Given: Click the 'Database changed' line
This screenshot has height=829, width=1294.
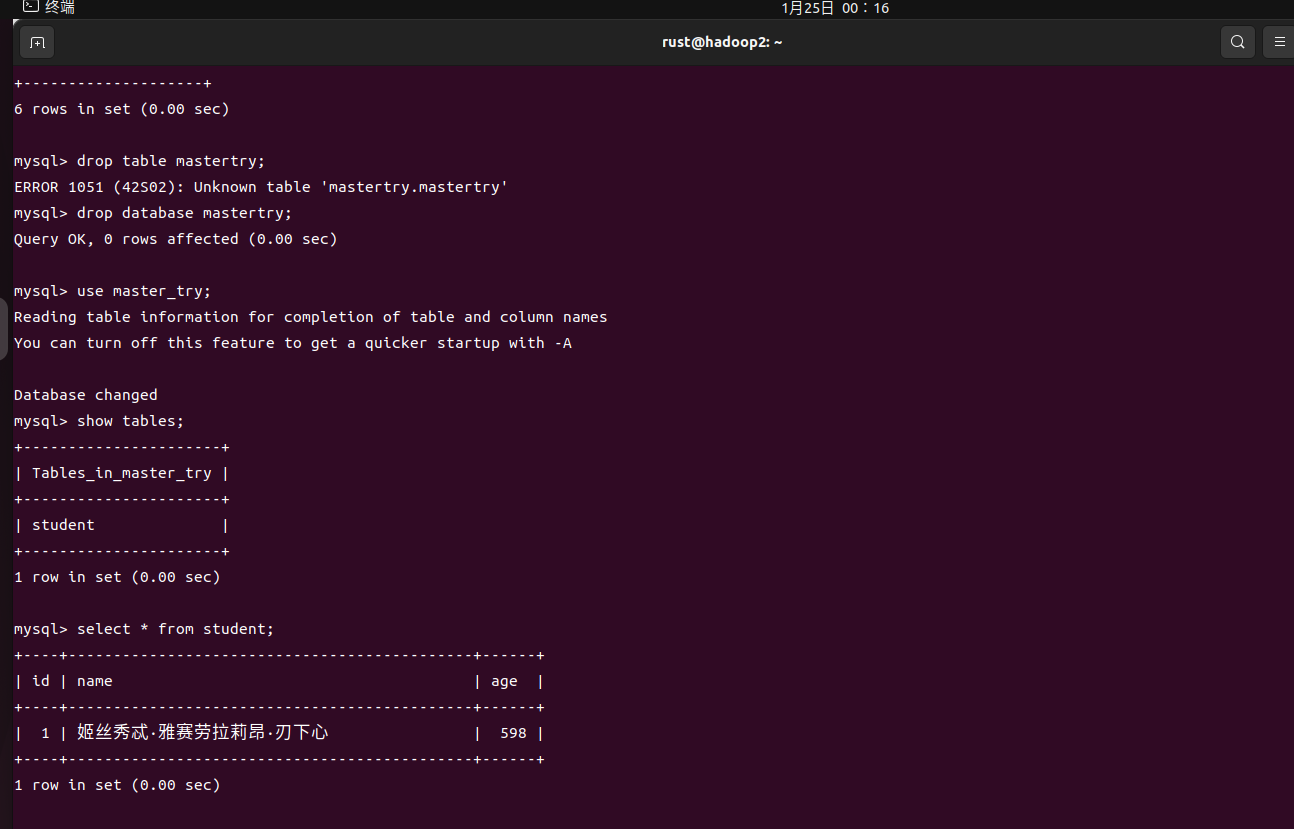Looking at the screenshot, I should (86, 395).
